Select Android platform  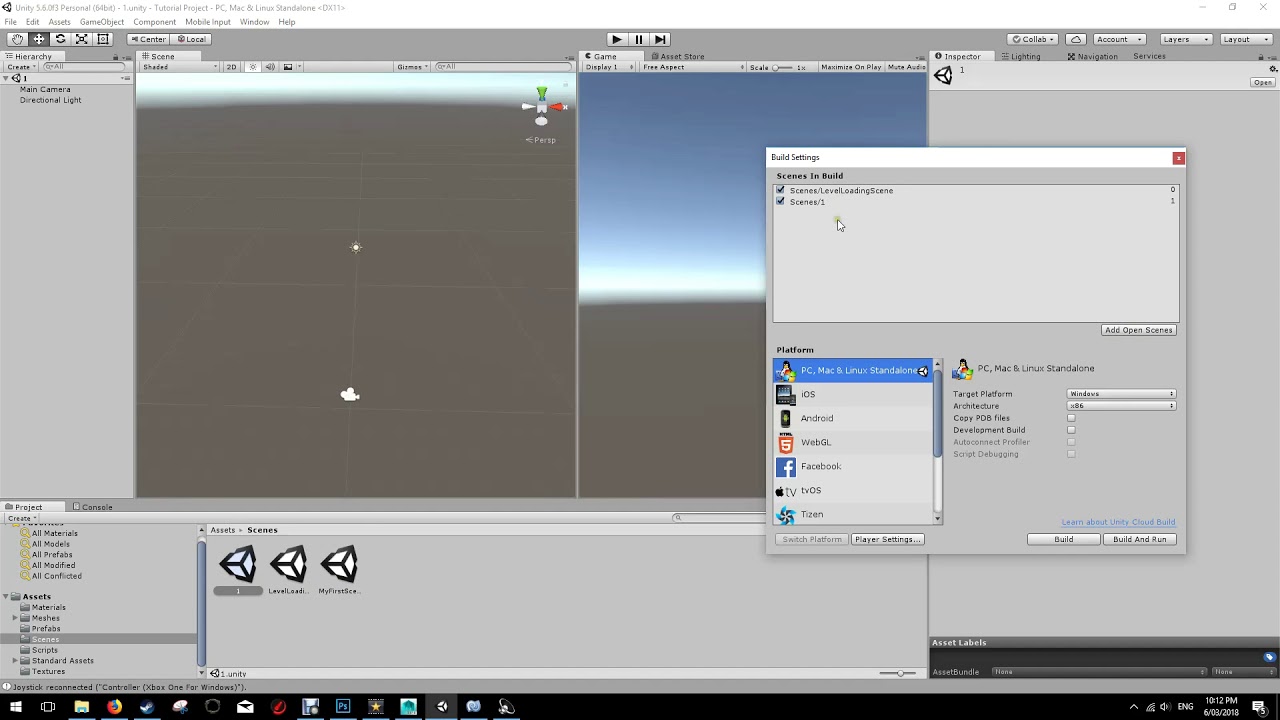853,418
